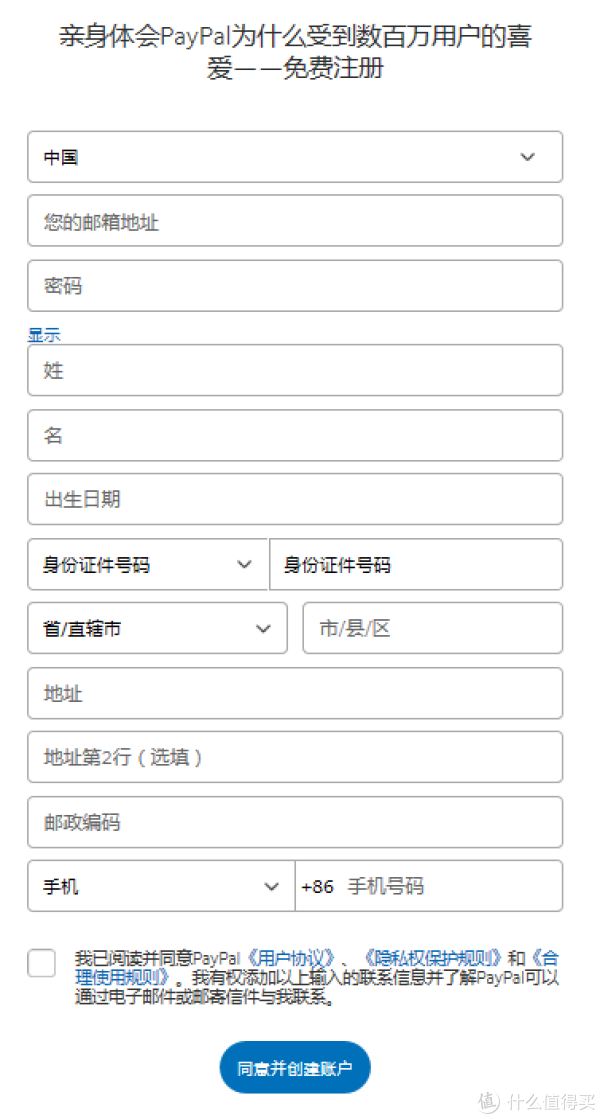This screenshot has width=600, height=1119.
Task: Click the 名 given name field
Action: click(x=295, y=435)
